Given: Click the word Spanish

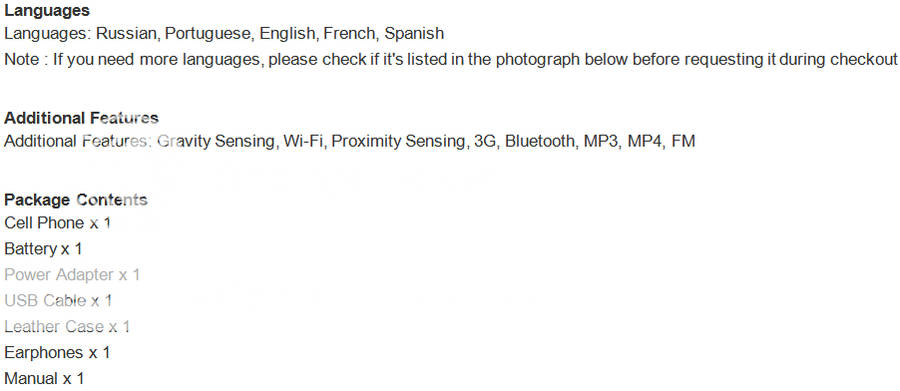Looking at the screenshot, I should [414, 34].
